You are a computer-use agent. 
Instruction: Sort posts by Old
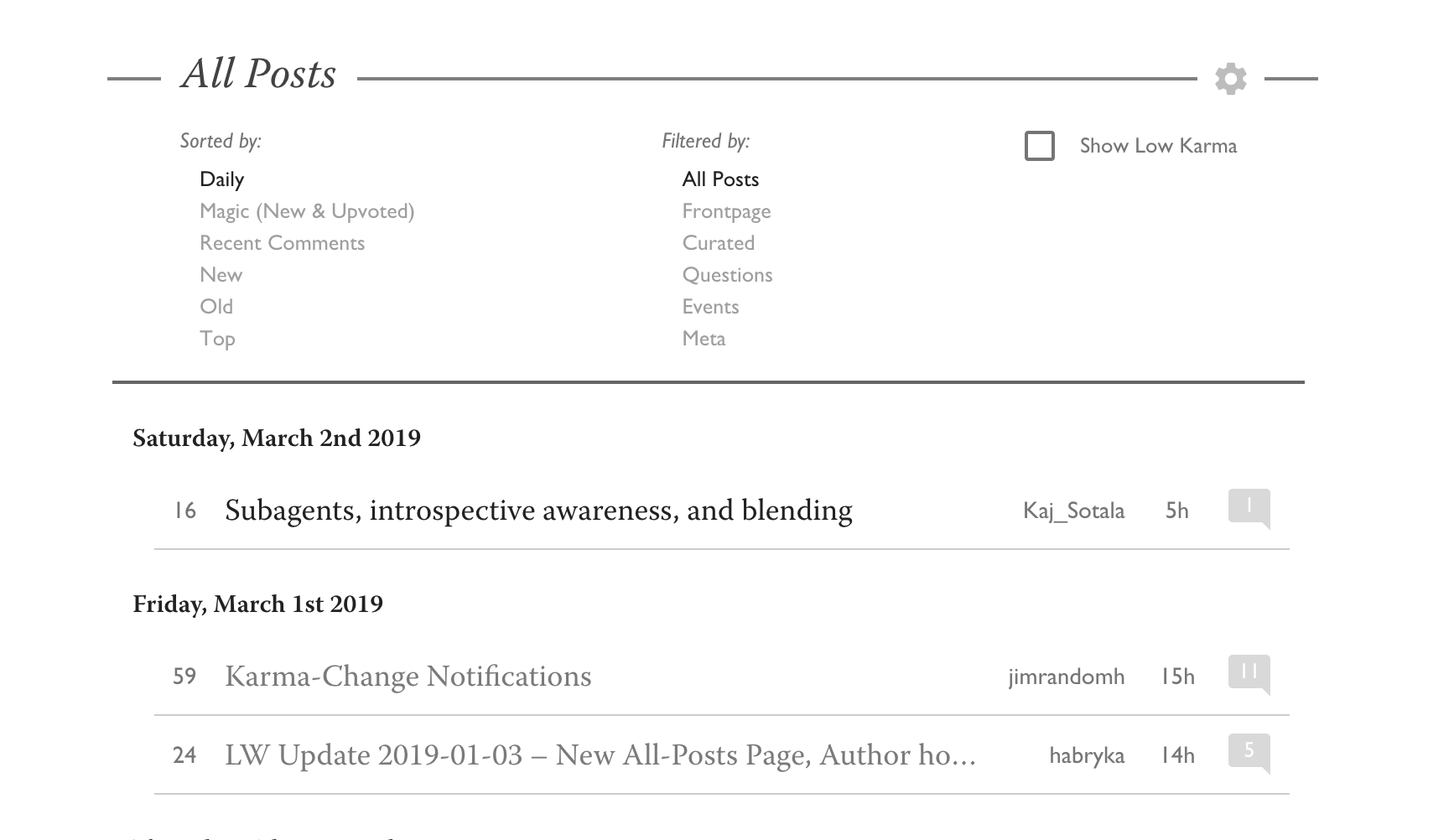216,307
